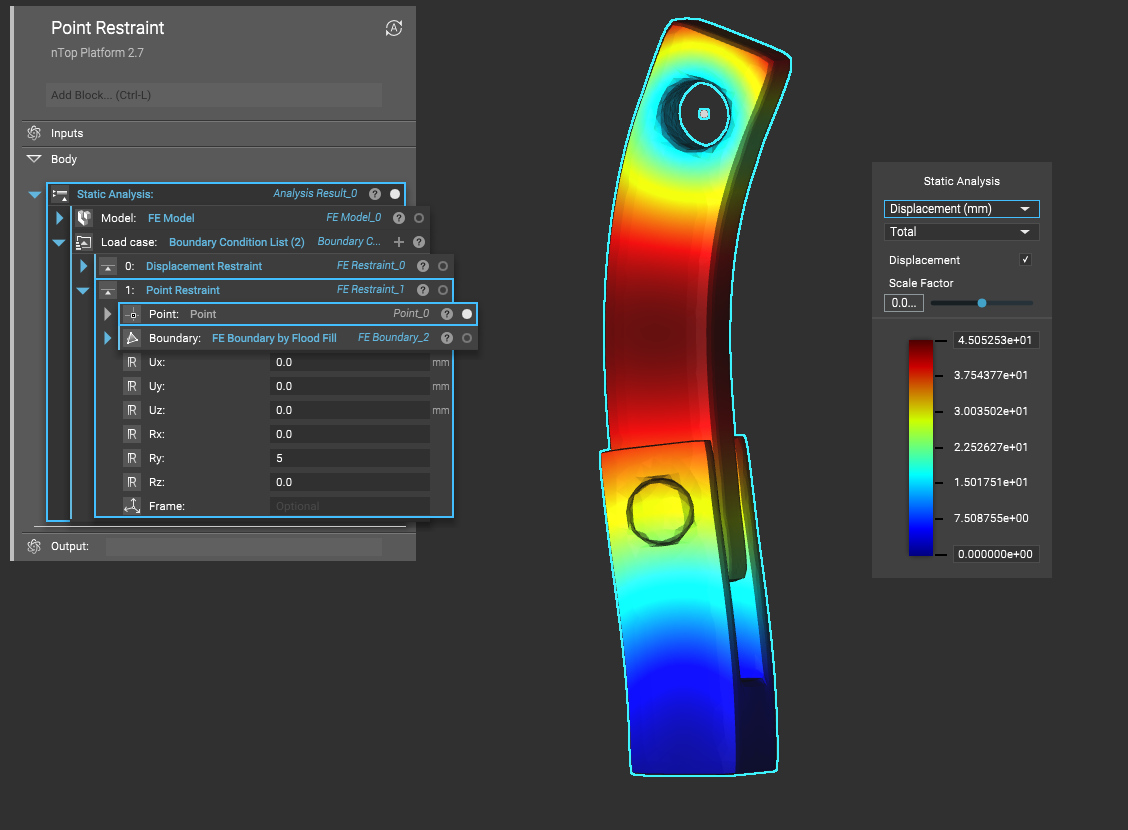Collapse the Point Restraint item

[83, 291]
